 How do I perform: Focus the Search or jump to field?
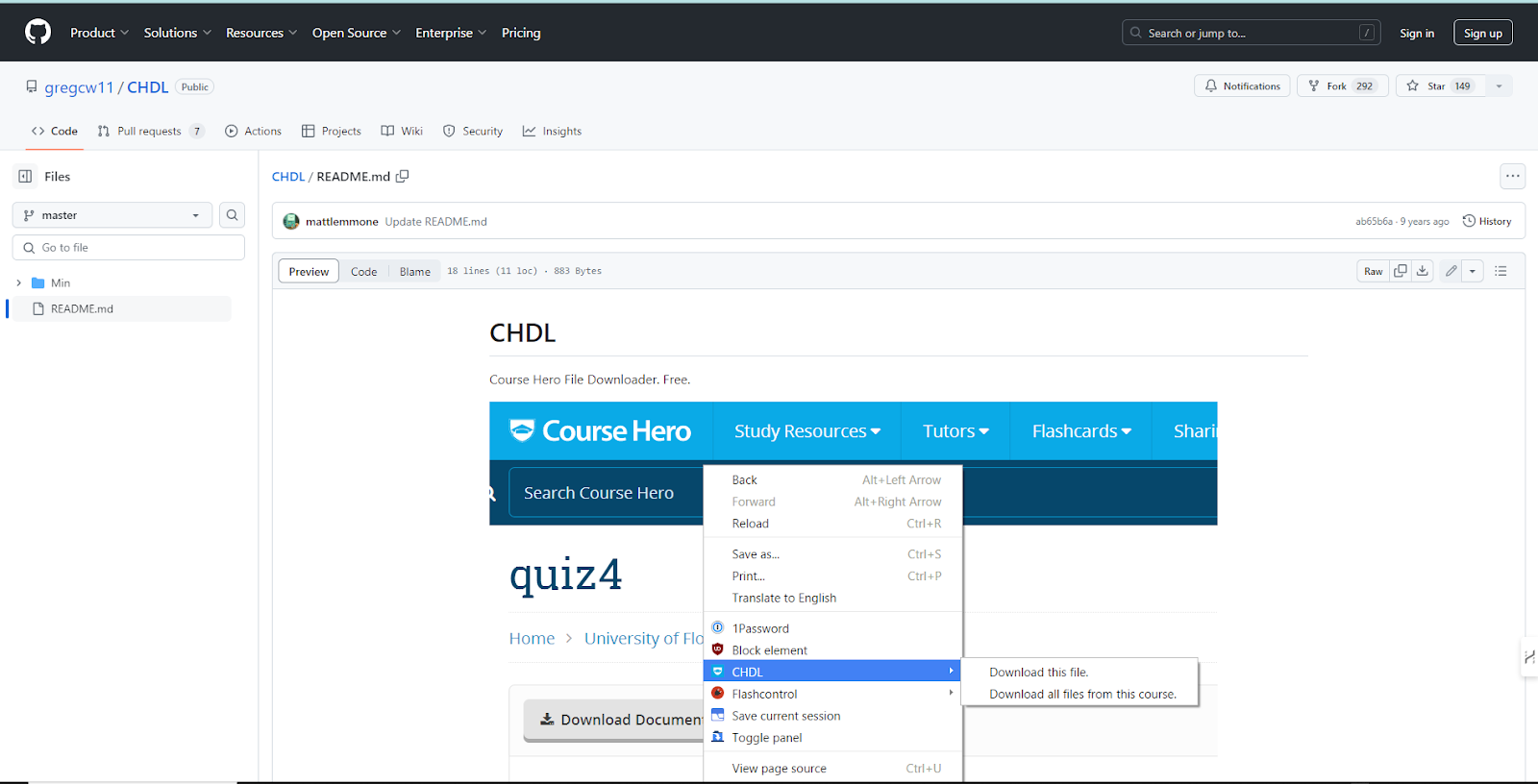click(x=1251, y=33)
